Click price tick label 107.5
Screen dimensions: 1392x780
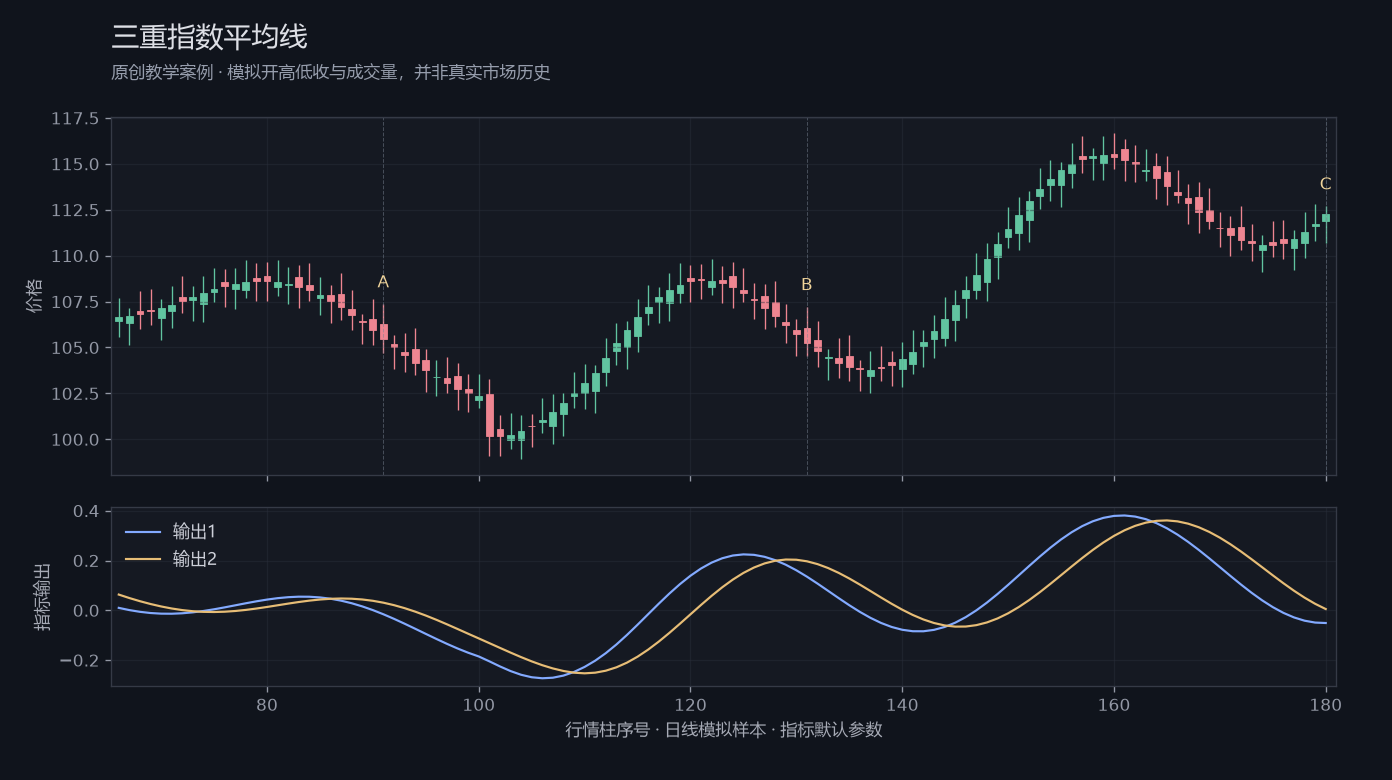point(75,302)
